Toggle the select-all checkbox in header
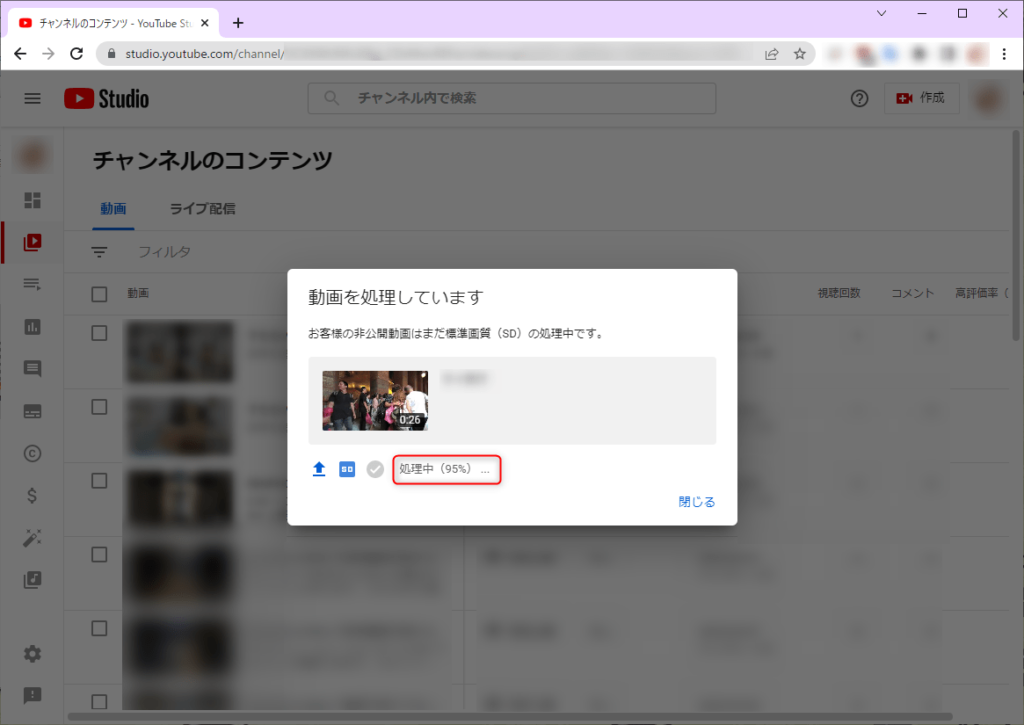 coord(99,294)
